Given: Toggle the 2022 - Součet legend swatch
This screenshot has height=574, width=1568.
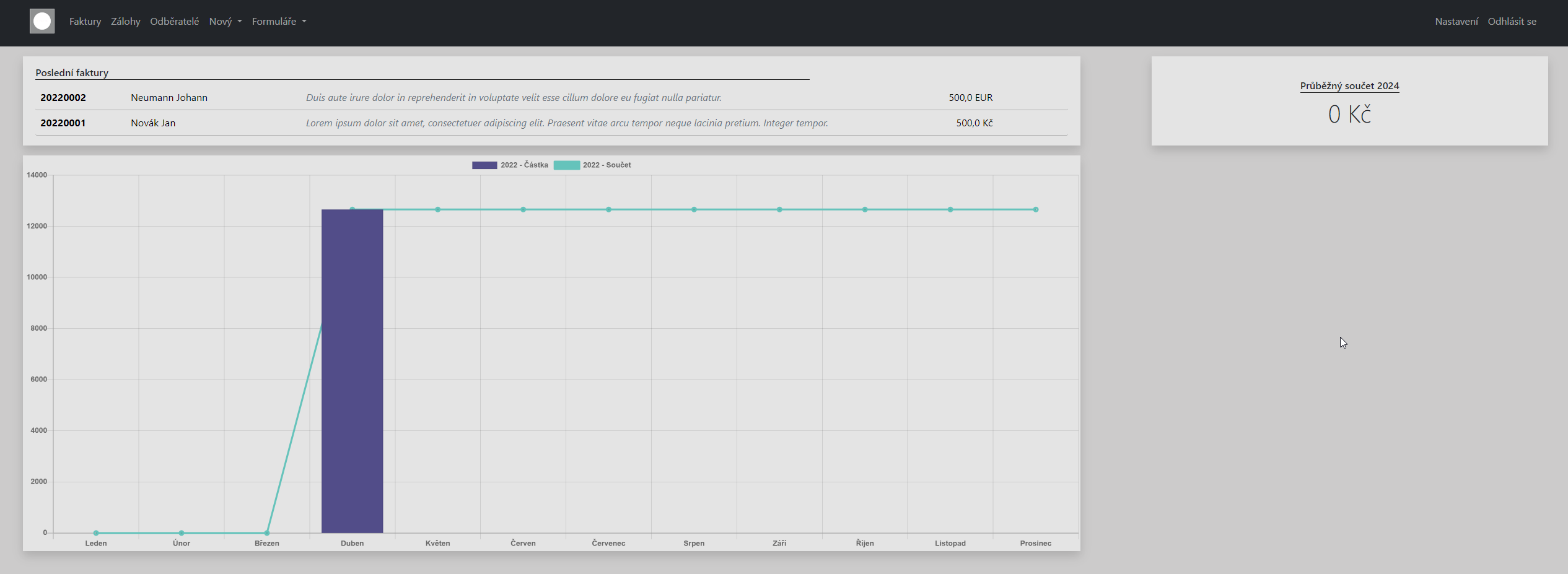Looking at the screenshot, I should point(566,165).
